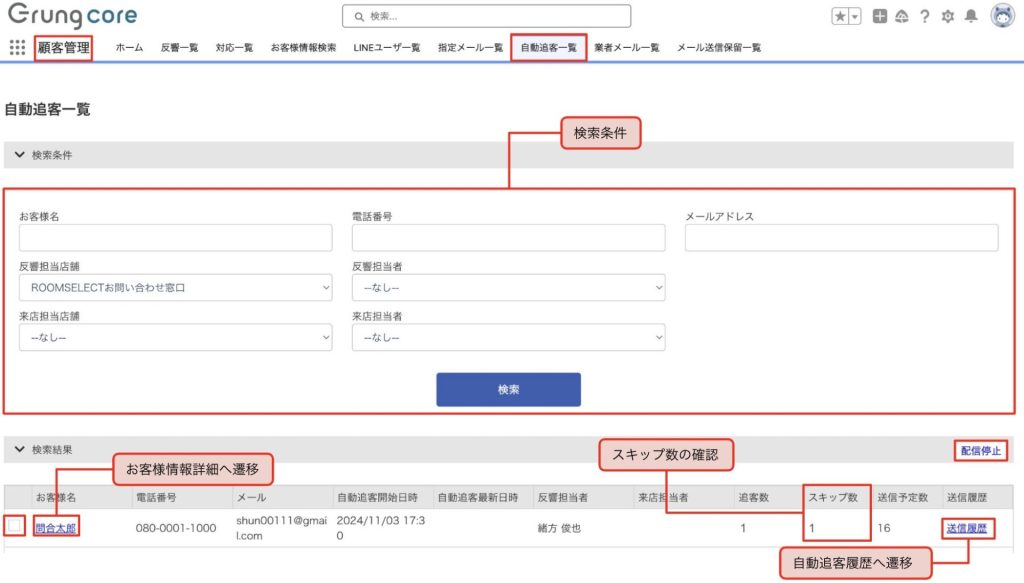Open the 送信履歴 link
This screenshot has width=1024, height=583.
966,528
